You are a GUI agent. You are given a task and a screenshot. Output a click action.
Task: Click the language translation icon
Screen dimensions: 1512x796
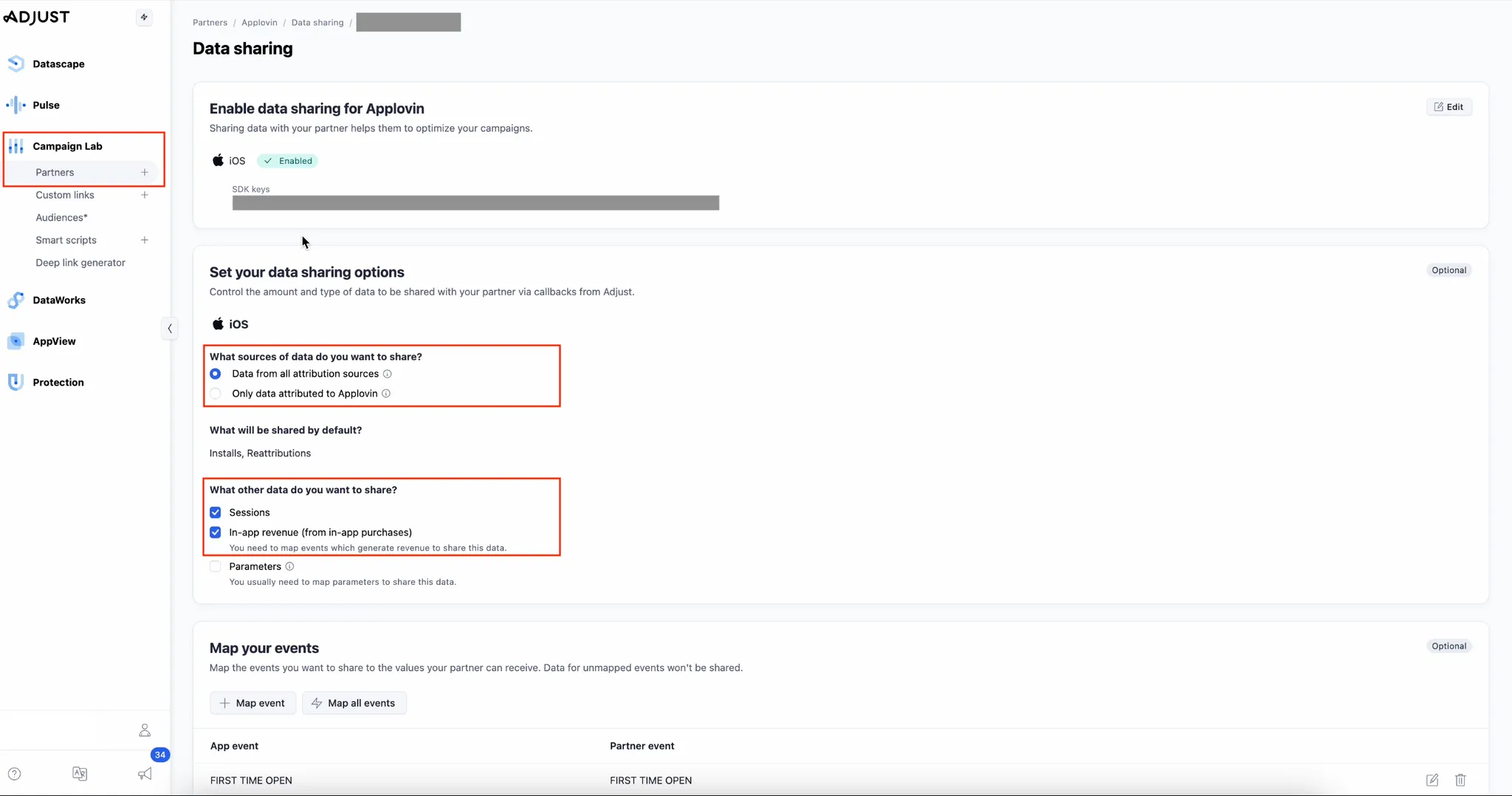pyautogui.click(x=80, y=774)
